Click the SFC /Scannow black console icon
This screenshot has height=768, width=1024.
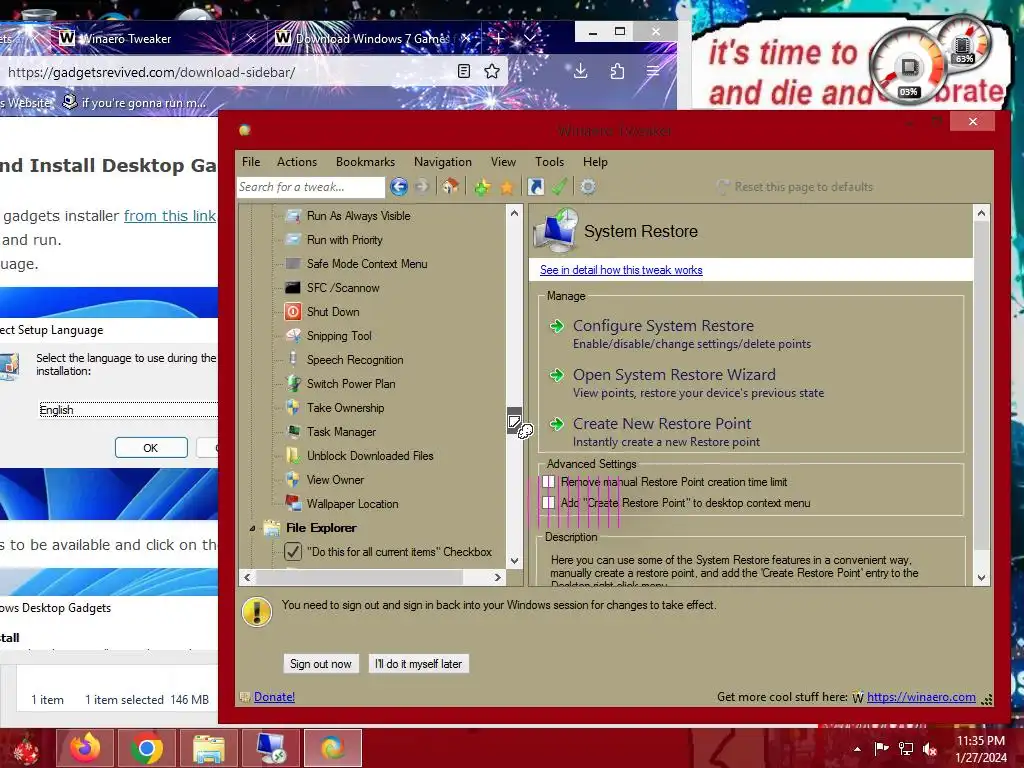[x=293, y=288]
